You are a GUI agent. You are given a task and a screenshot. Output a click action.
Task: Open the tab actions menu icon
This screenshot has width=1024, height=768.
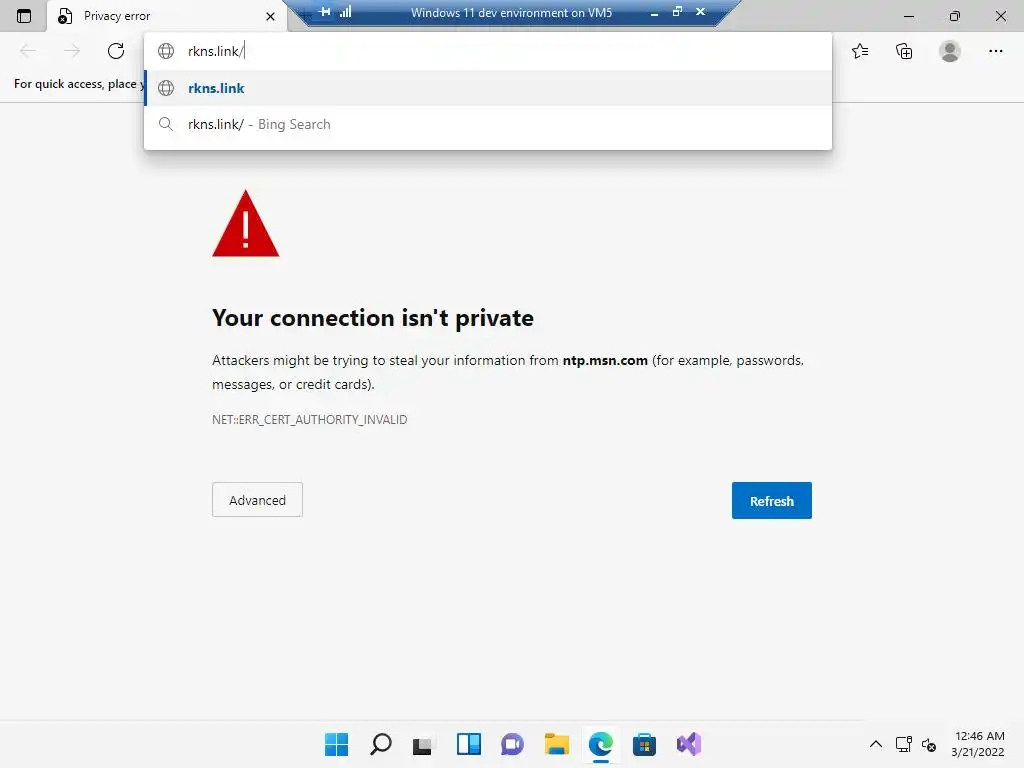pyautogui.click(x=24, y=16)
